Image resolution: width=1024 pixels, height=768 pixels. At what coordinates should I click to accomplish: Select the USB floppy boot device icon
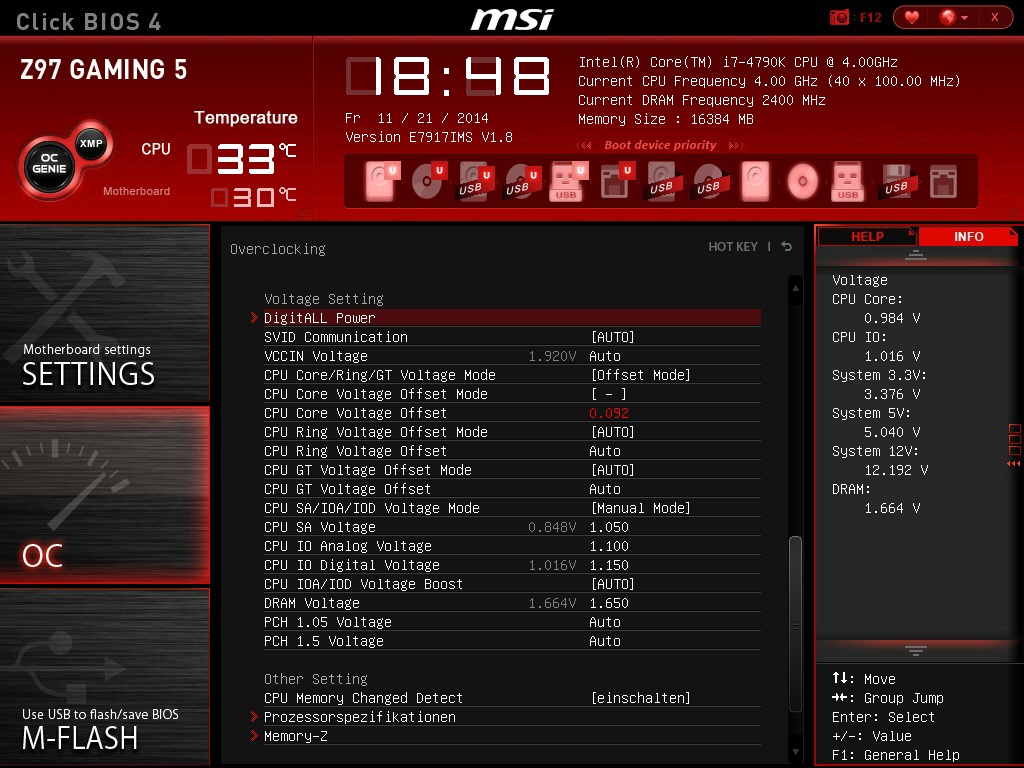pyautogui.click(x=899, y=182)
